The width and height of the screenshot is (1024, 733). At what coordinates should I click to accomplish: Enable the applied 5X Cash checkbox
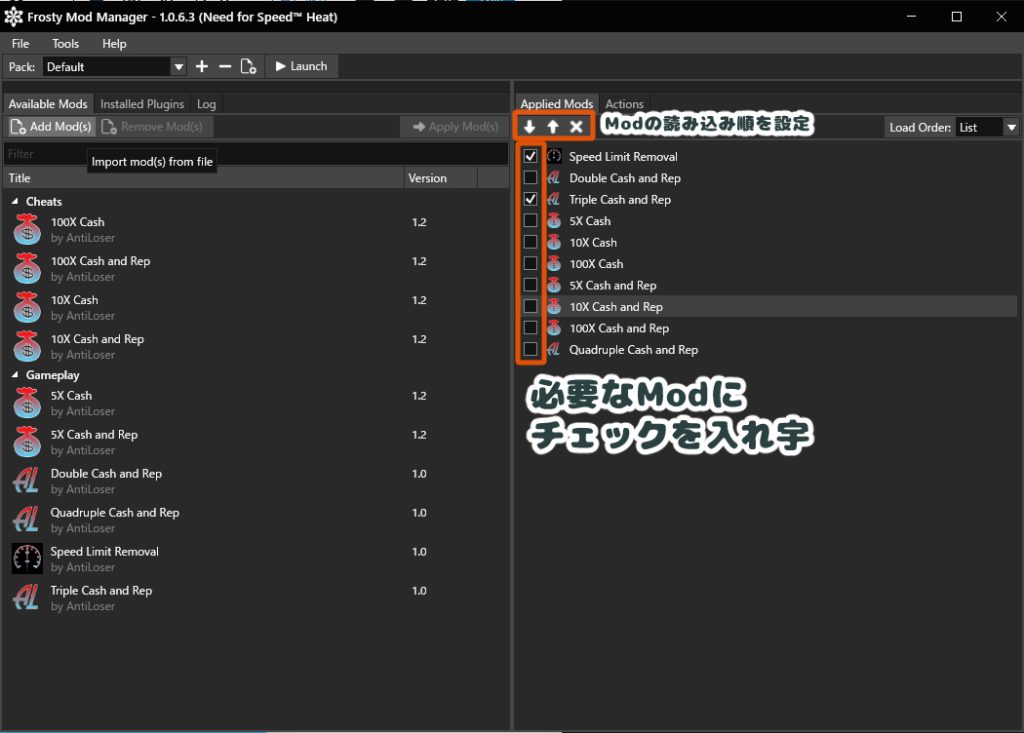pyautogui.click(x=530, y=221)
